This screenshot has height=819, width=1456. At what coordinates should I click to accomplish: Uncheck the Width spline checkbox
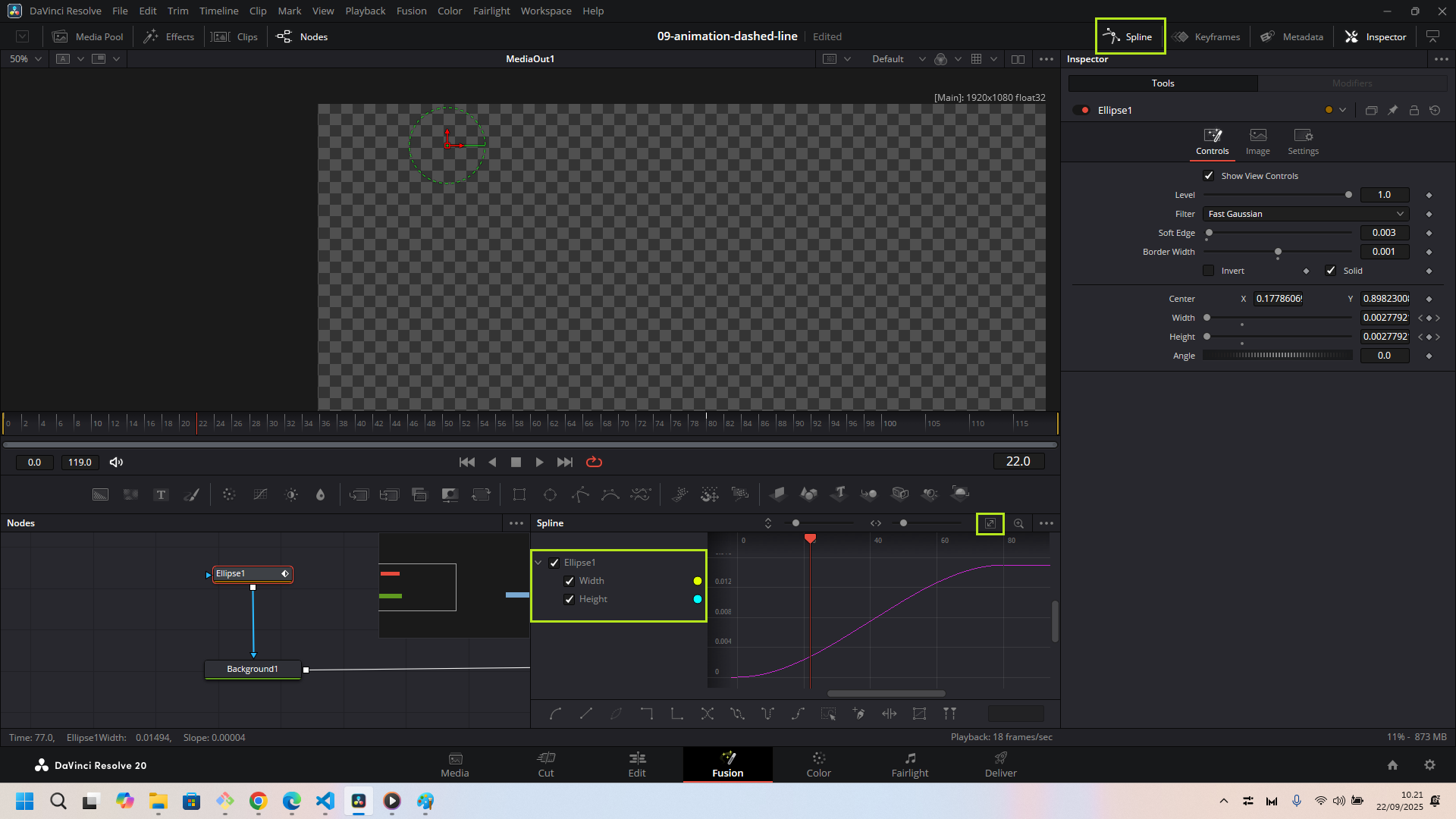coord(570,581)
